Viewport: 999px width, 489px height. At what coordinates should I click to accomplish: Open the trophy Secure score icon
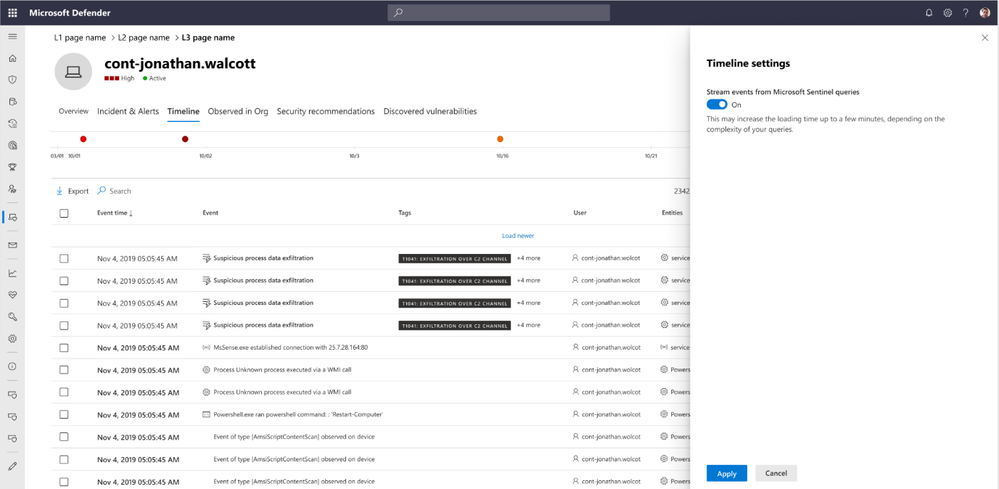[x=12, y=167]
